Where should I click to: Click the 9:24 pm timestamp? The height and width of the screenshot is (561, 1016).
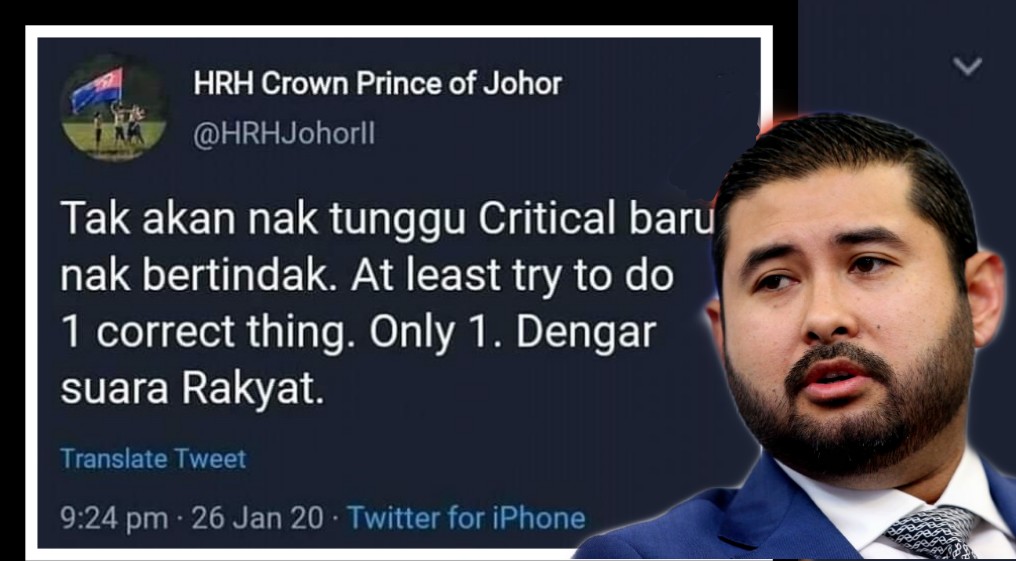click(114, 518)
